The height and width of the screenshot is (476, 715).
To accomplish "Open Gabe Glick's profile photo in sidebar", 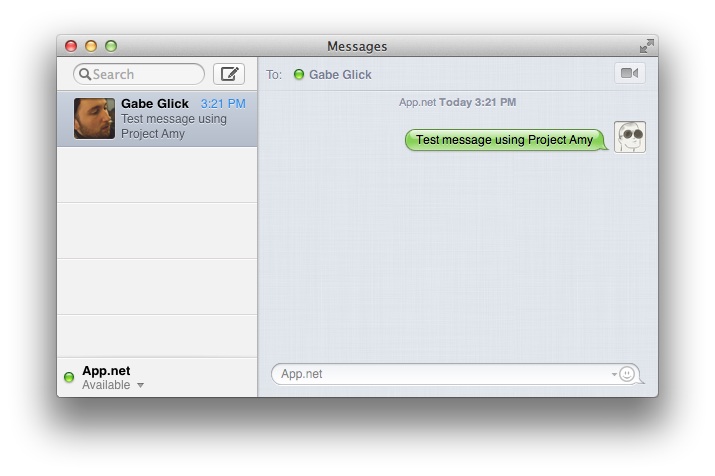I will tap(94, 118).
